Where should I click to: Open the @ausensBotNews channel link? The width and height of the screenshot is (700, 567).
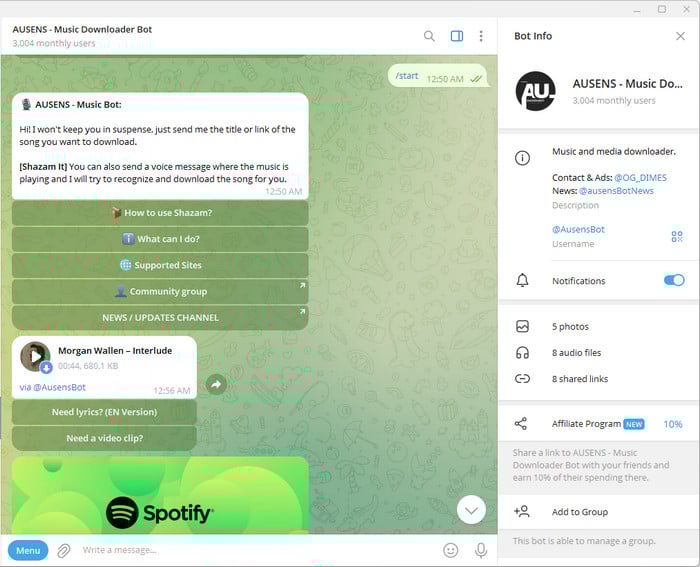click(x=616, y=191)
